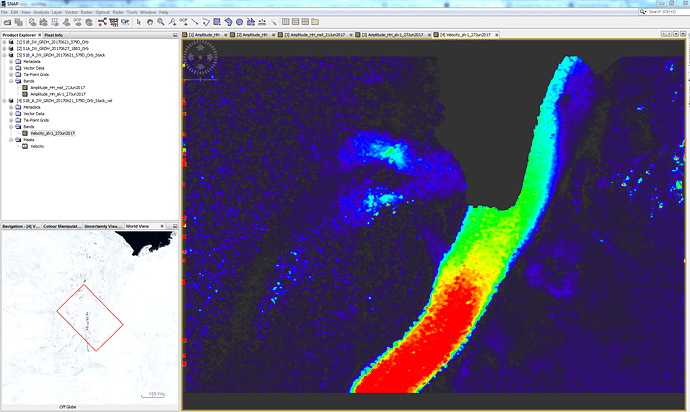Select the draw polyline tool
The height and width of the screenshot is (412, 690).
pyautogui.click(x=206, y=22)
